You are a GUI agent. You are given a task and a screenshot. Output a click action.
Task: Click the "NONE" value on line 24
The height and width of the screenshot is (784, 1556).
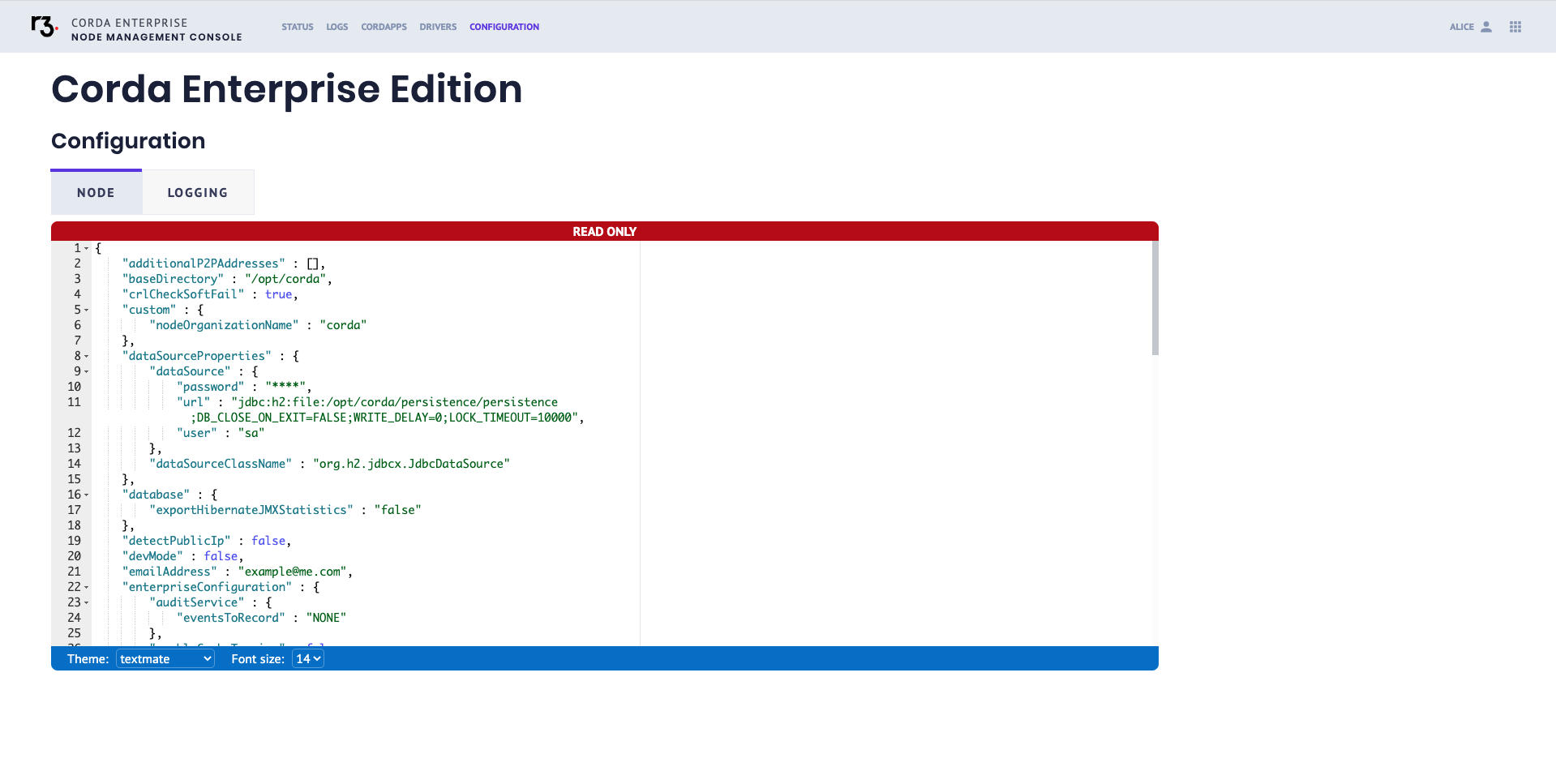pyautogui.click(x=326, y=618)
